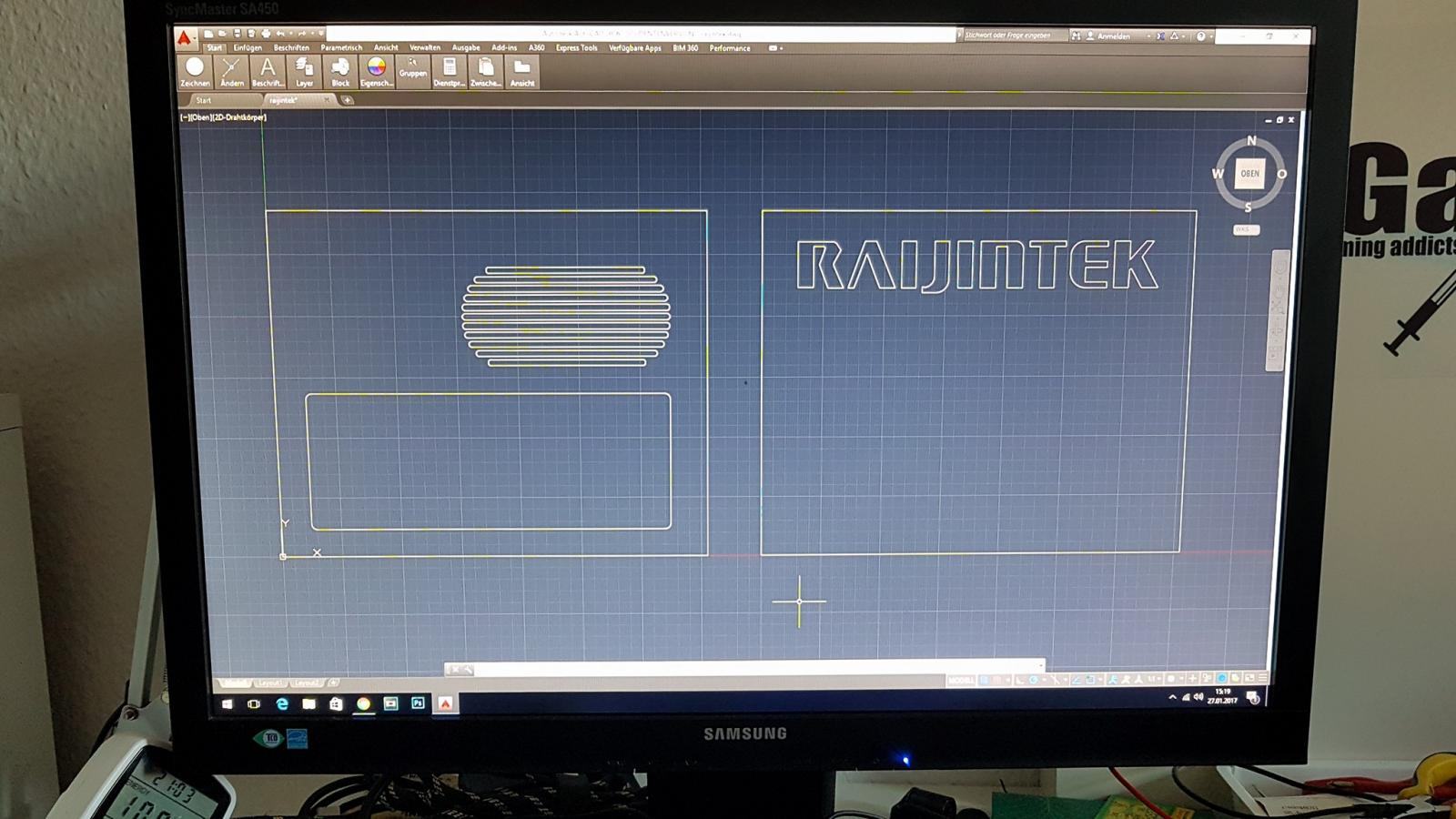
Task: Click the O compass direction on ViewCube
Action: coord(1282,174)
